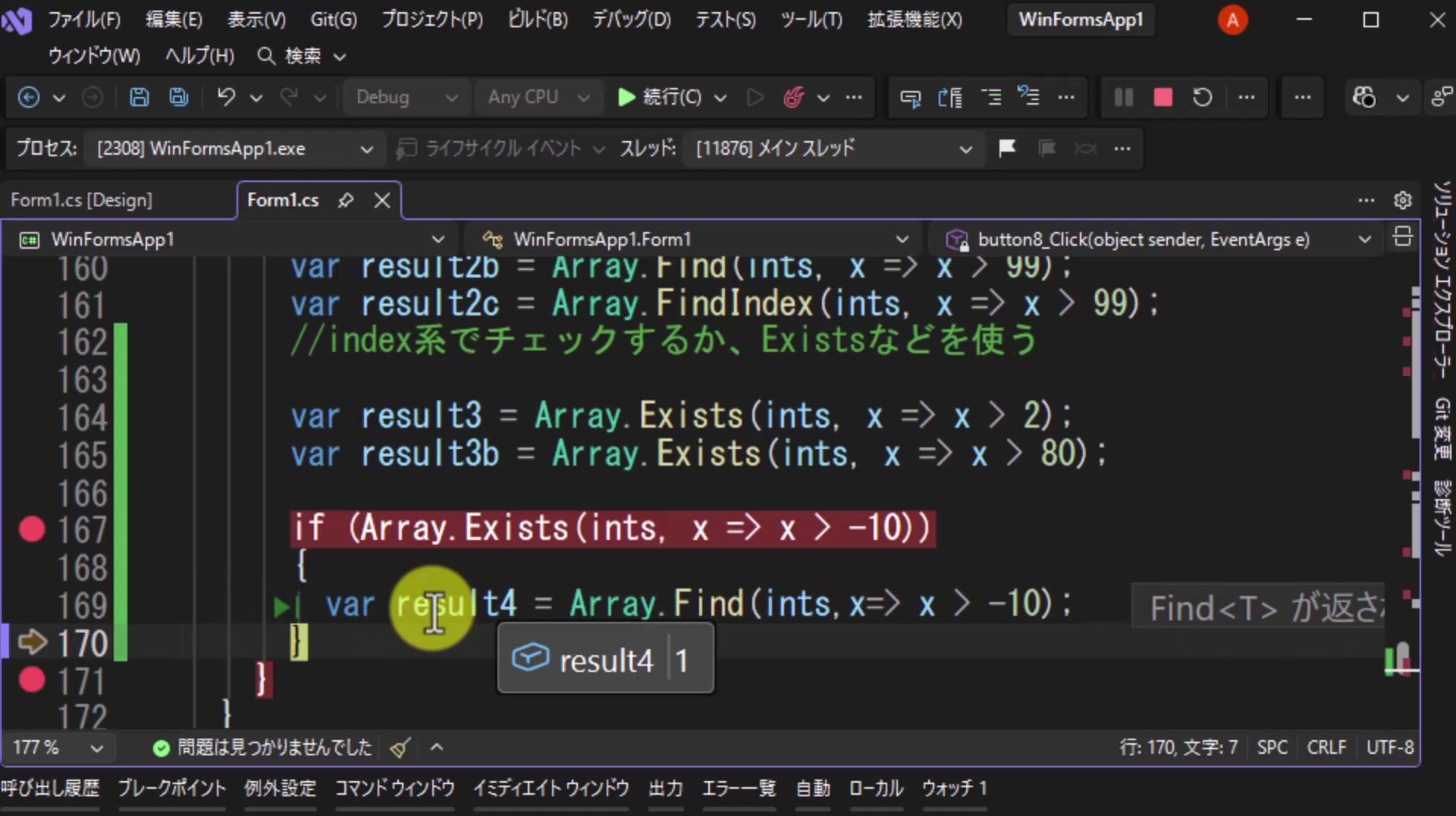Pin the Form1.cs tab
Viewport: 1456px width, 816px height.
tap(346, 200)
